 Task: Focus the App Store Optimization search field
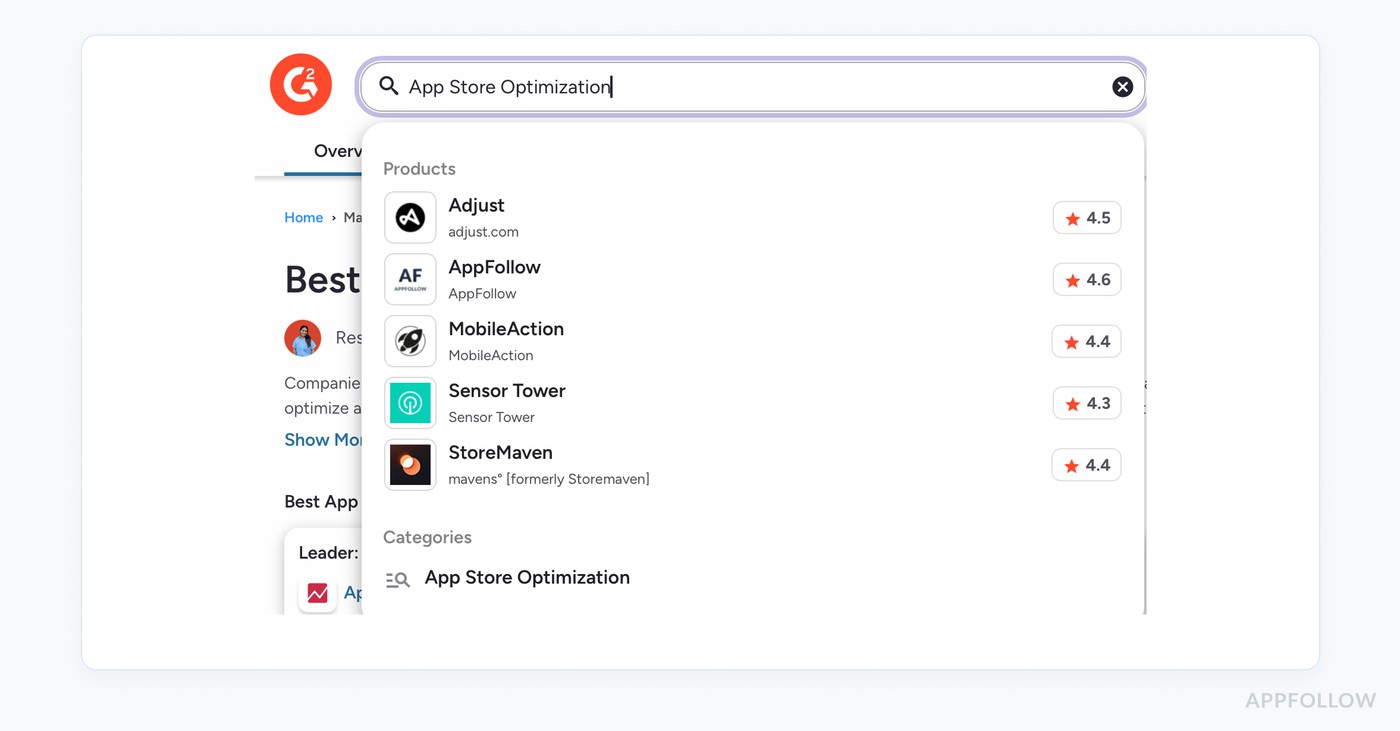[752, 87]
